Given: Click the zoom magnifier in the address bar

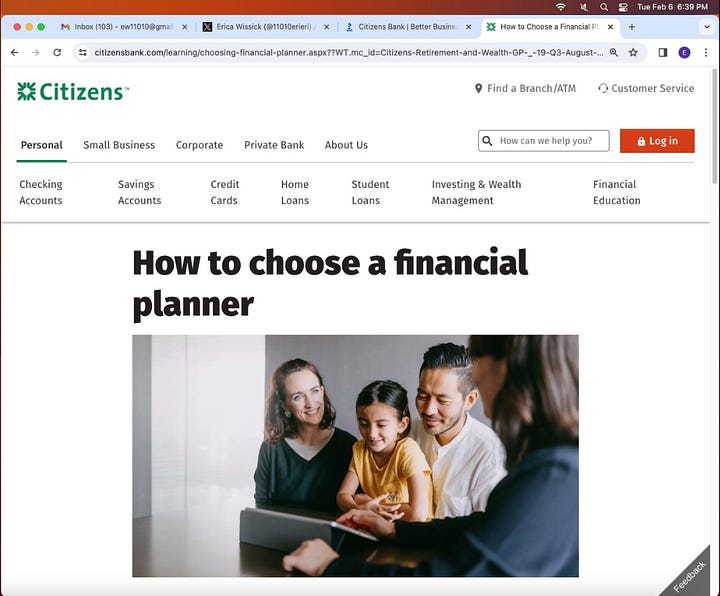Looking at the screenshot, I should click(613, 52).
